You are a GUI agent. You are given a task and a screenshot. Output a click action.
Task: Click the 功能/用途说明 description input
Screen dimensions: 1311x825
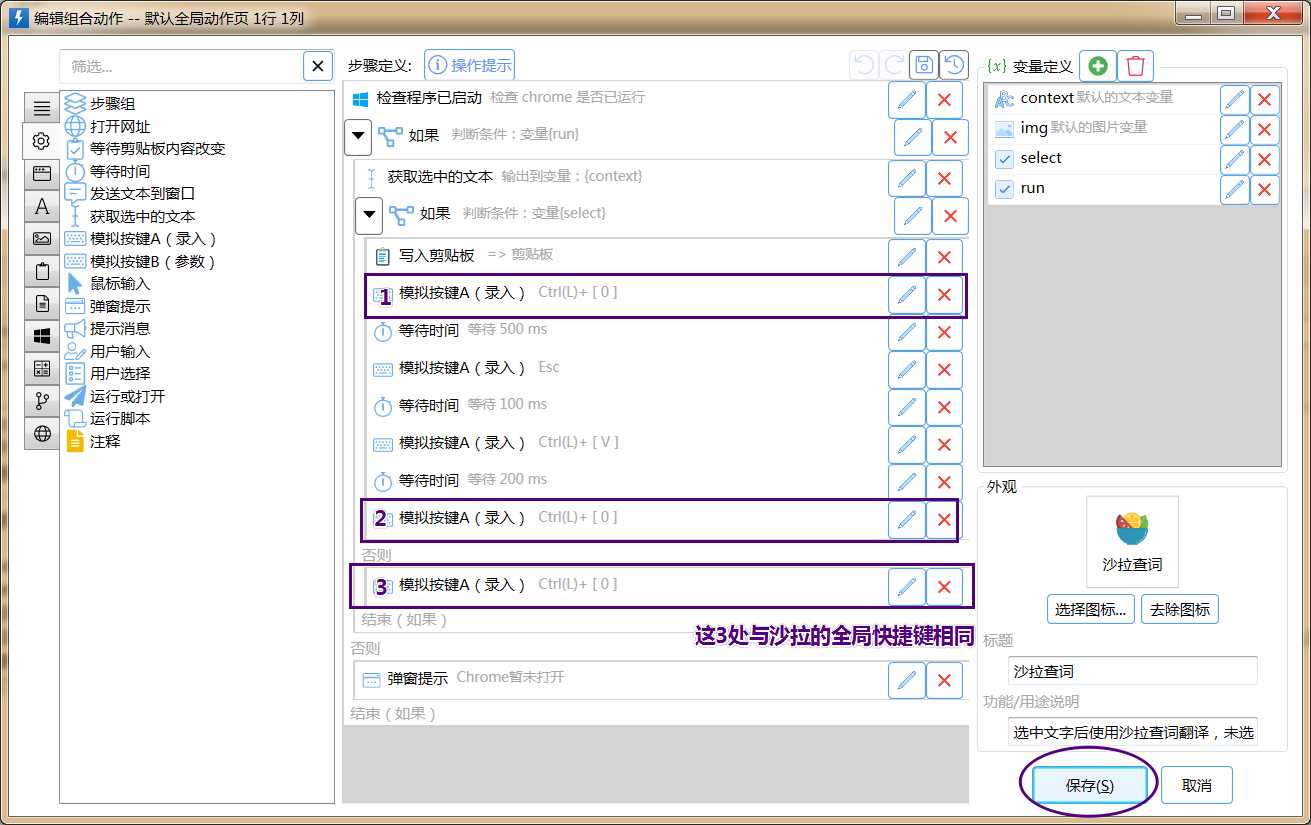[x=1132, y=733]
